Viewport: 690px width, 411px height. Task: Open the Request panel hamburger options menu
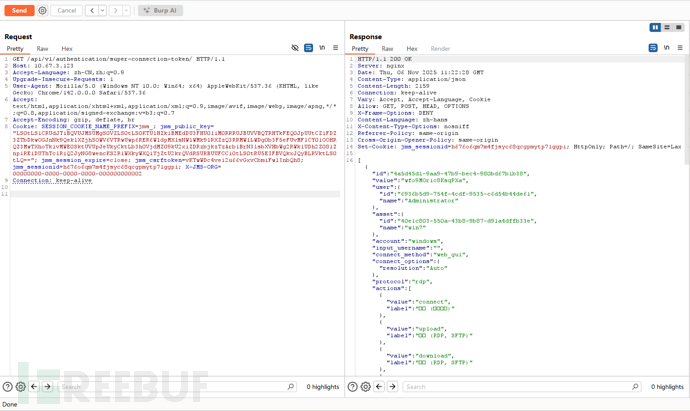click(x=335, y=48)
